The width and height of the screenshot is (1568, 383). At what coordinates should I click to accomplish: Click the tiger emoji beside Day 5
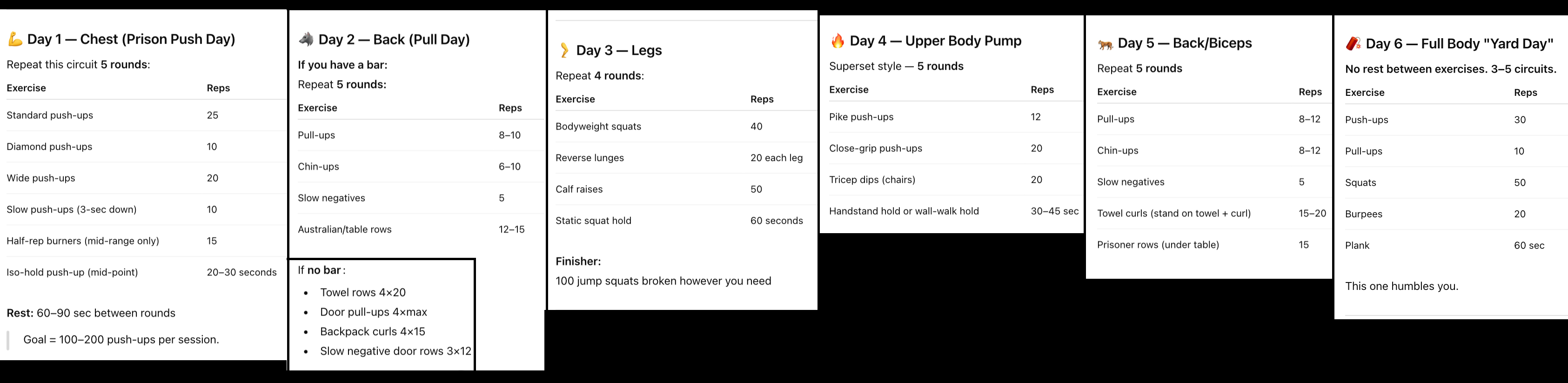click(x=1106, y=44)
